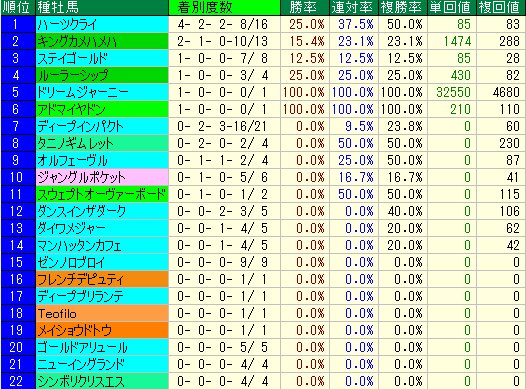Click the 15.4% 勝率 value
This screenshot has width=526, height=389.
(307, 42)
